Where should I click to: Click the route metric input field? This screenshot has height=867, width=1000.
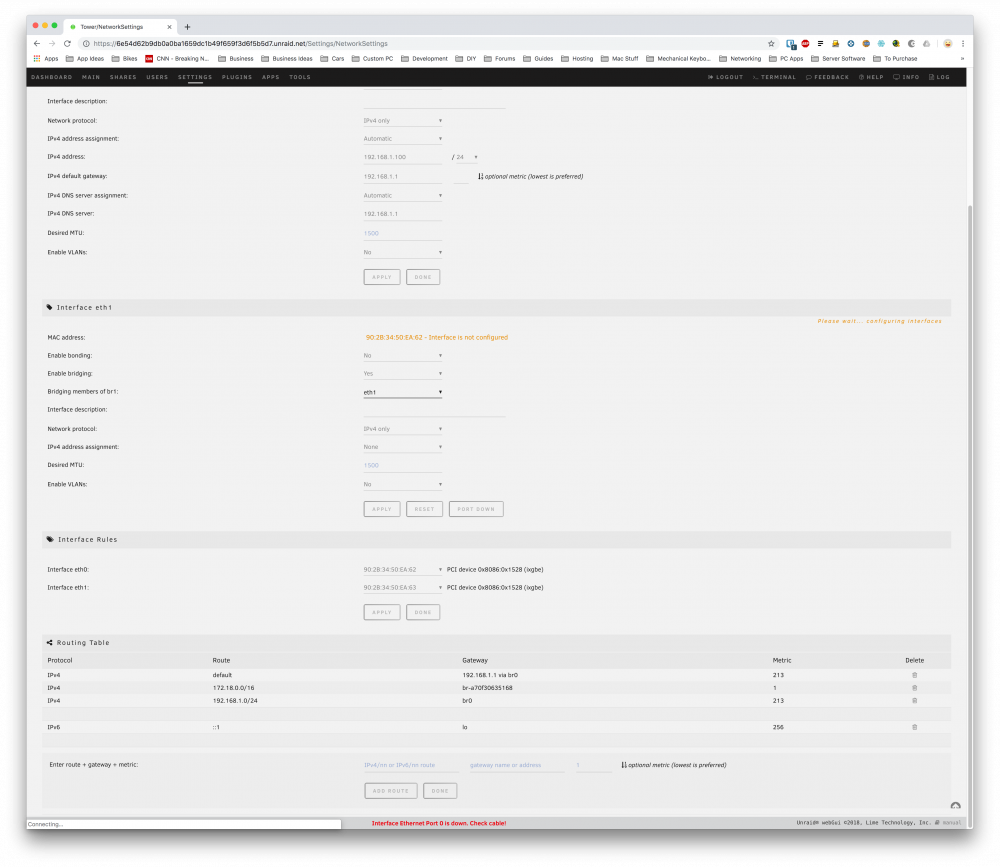[x=593, y=765]
